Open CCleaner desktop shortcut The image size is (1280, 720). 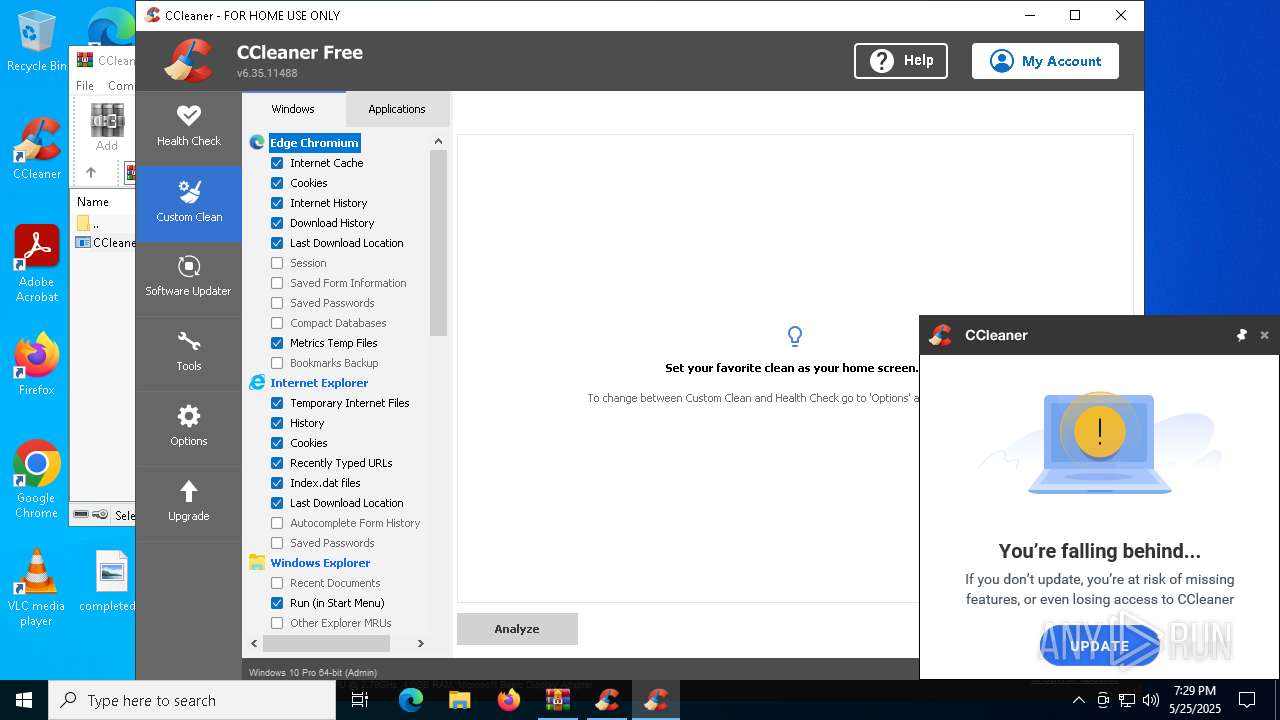37,149
